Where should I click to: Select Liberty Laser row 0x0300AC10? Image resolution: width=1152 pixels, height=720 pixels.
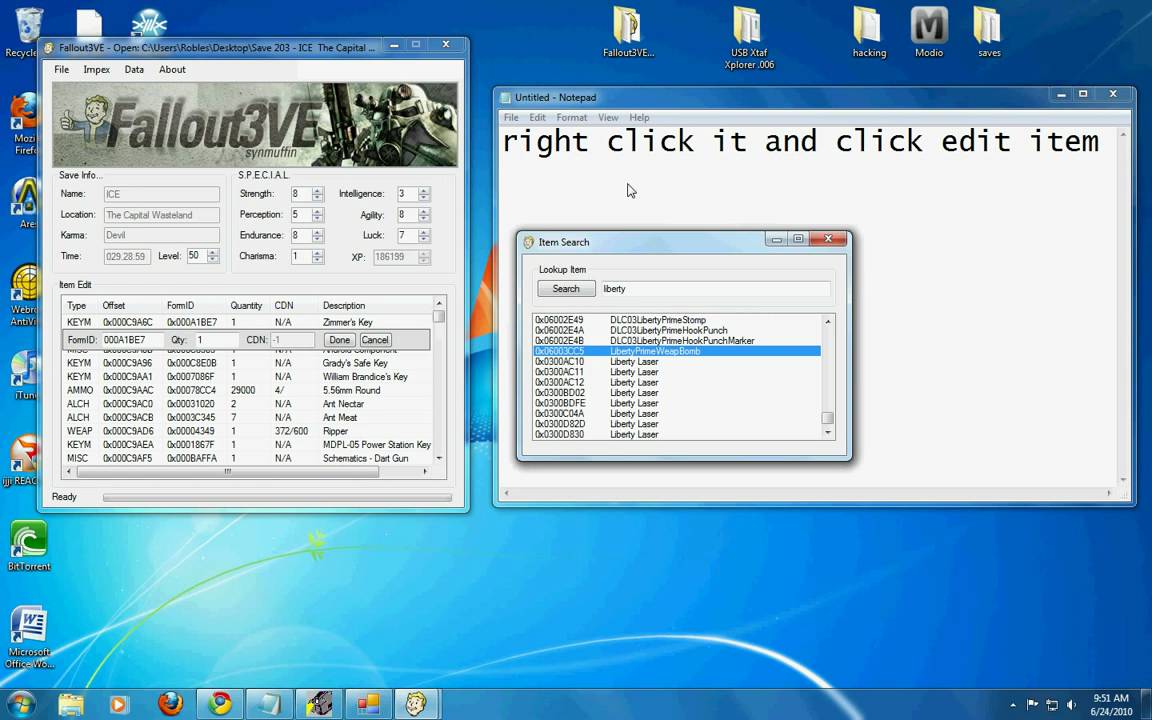676,361
